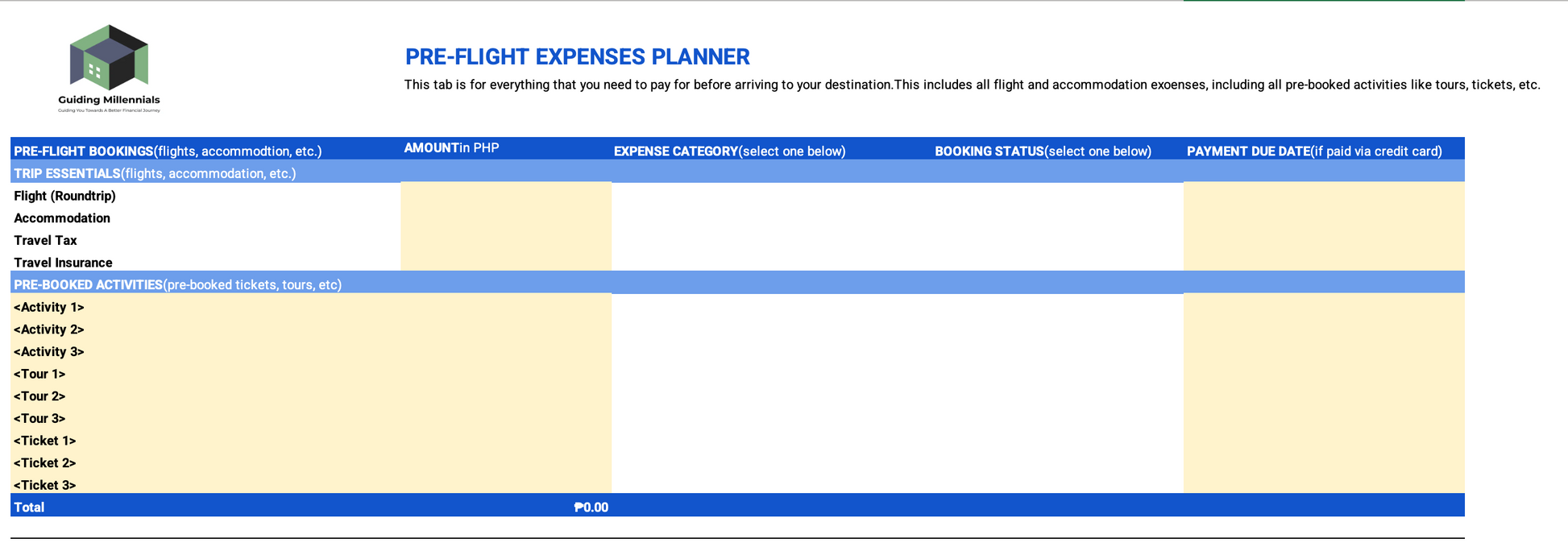Select the Flight (Roundtrip) amount cell

tap(506, 194)
